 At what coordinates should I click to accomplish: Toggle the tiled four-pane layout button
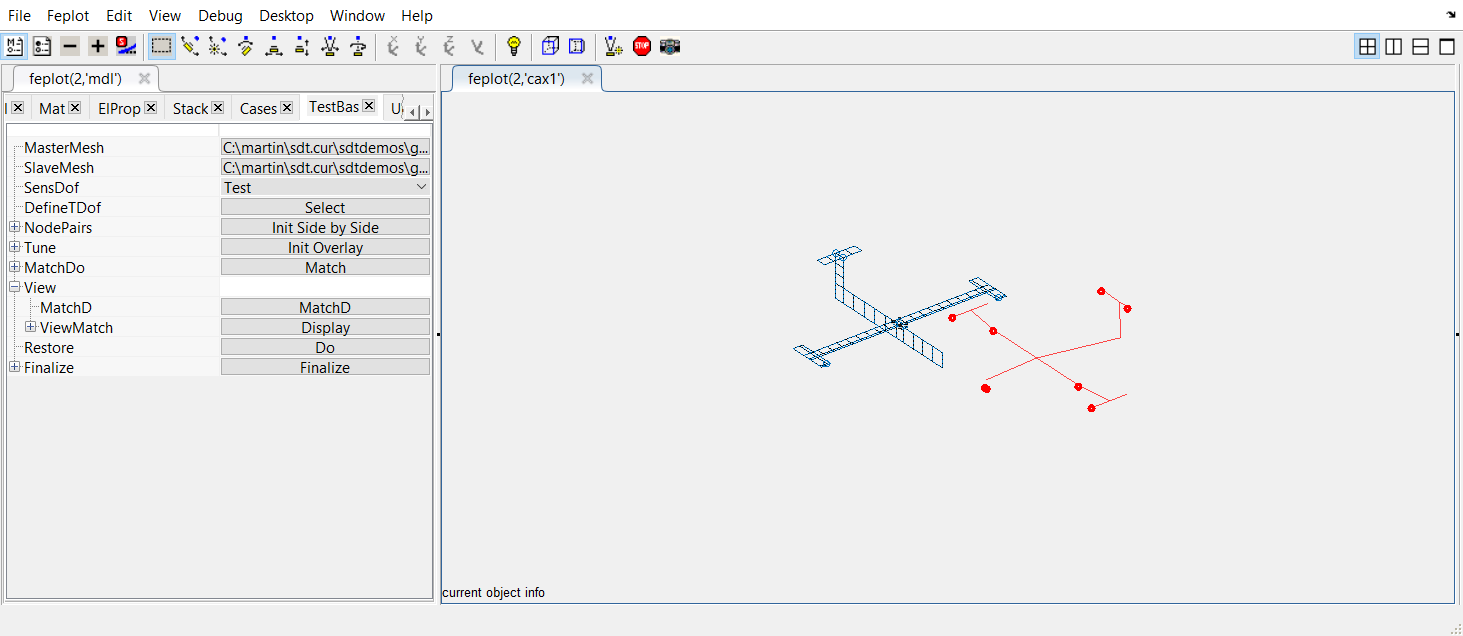(1366, 46)
